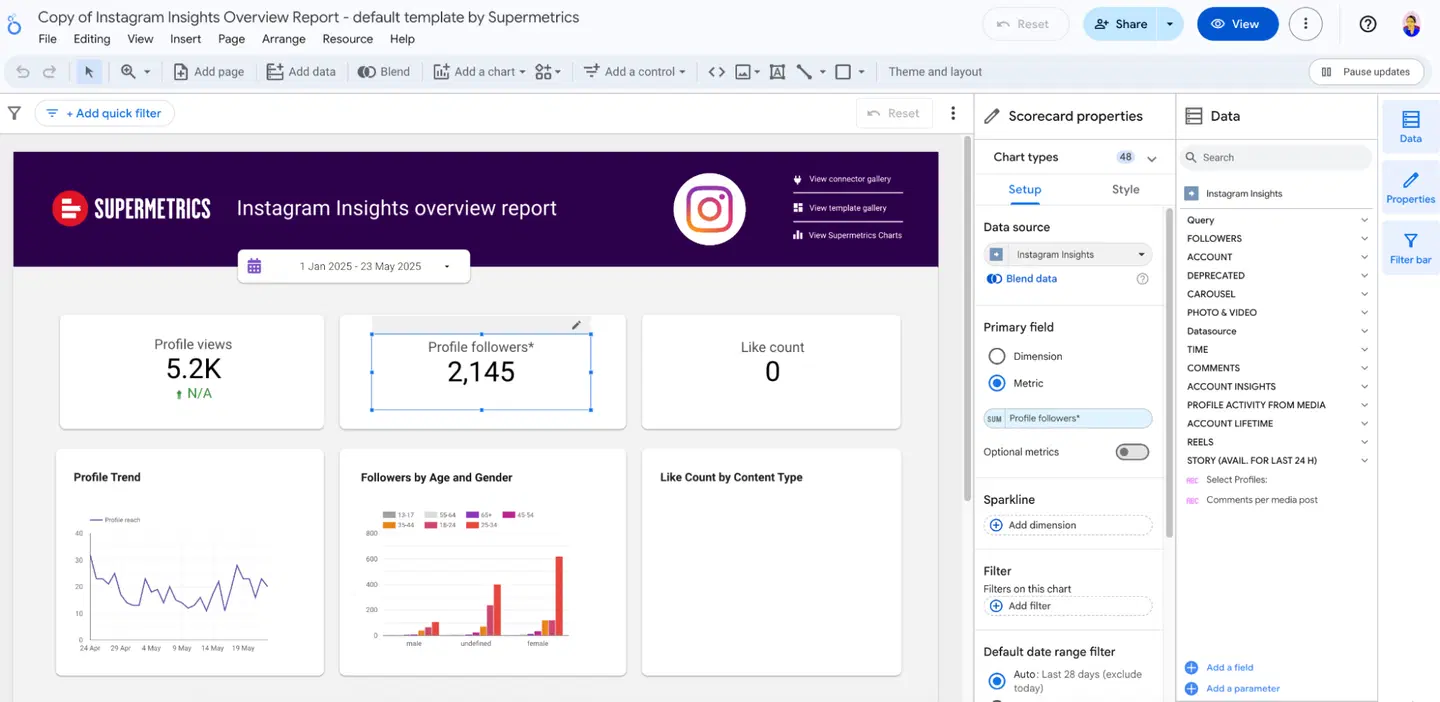Open the Blend tool in the toolbar
This screenshot has height=702, width=1440.
click(x=384, y=71)
